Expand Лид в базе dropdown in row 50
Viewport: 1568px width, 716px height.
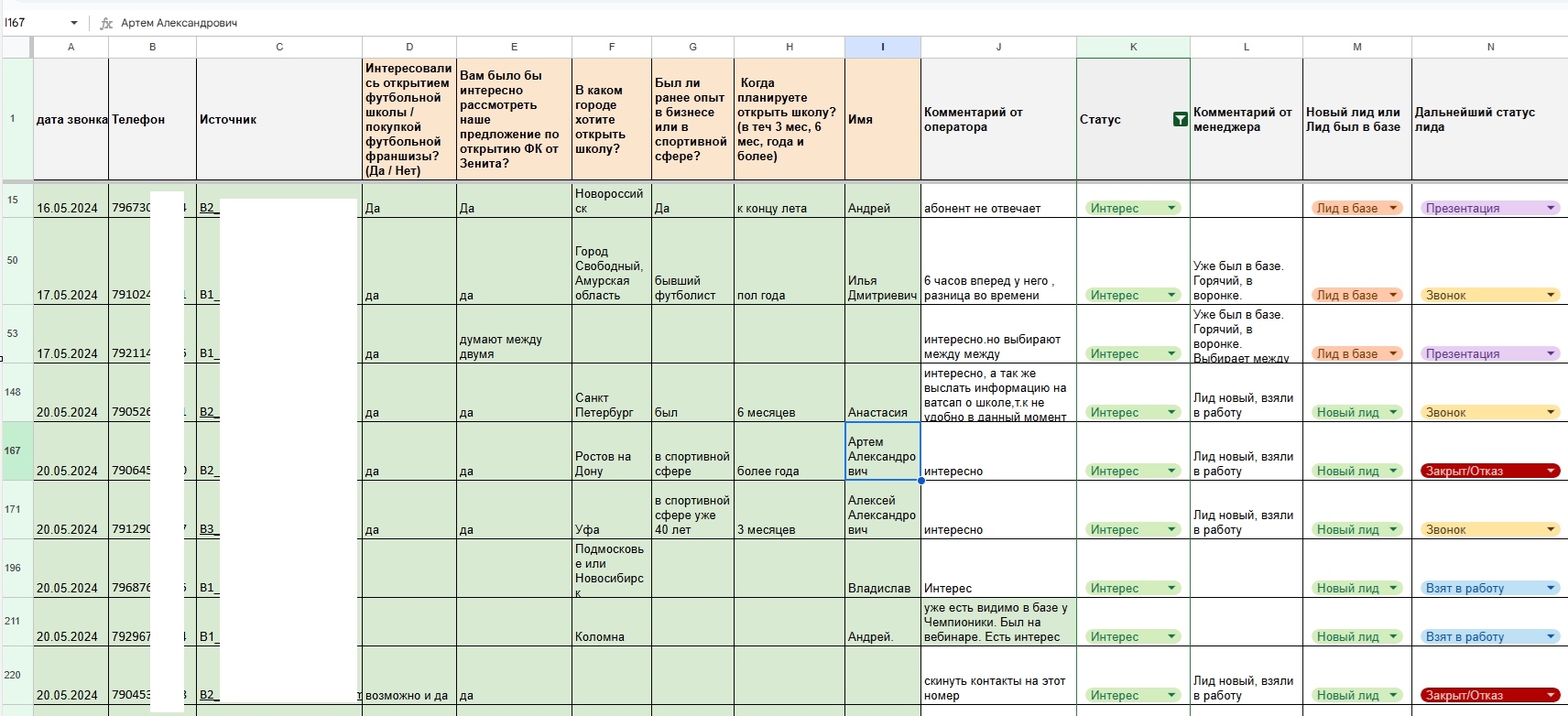(x=1393, y=296)
